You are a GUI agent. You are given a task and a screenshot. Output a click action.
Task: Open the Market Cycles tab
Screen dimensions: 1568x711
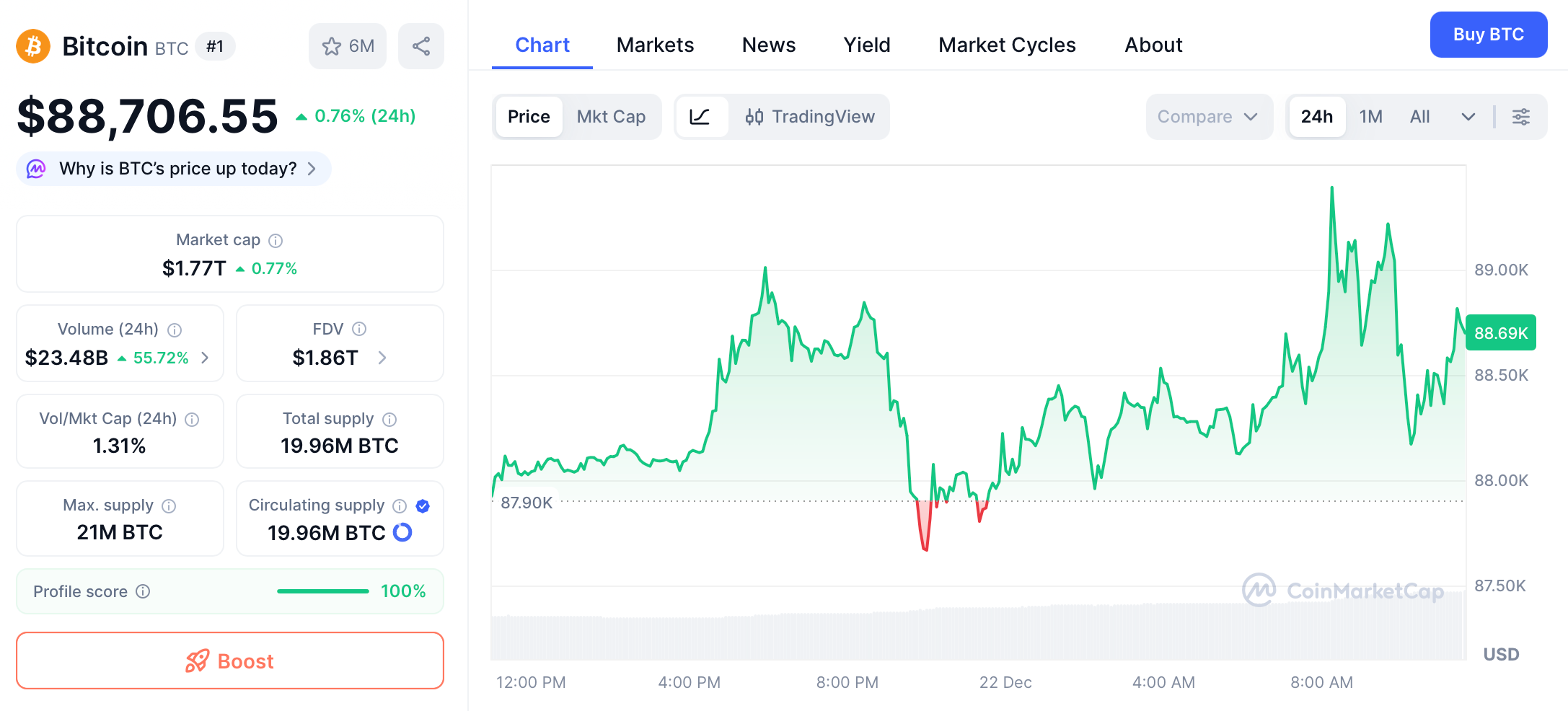[x=1007, y=45]
